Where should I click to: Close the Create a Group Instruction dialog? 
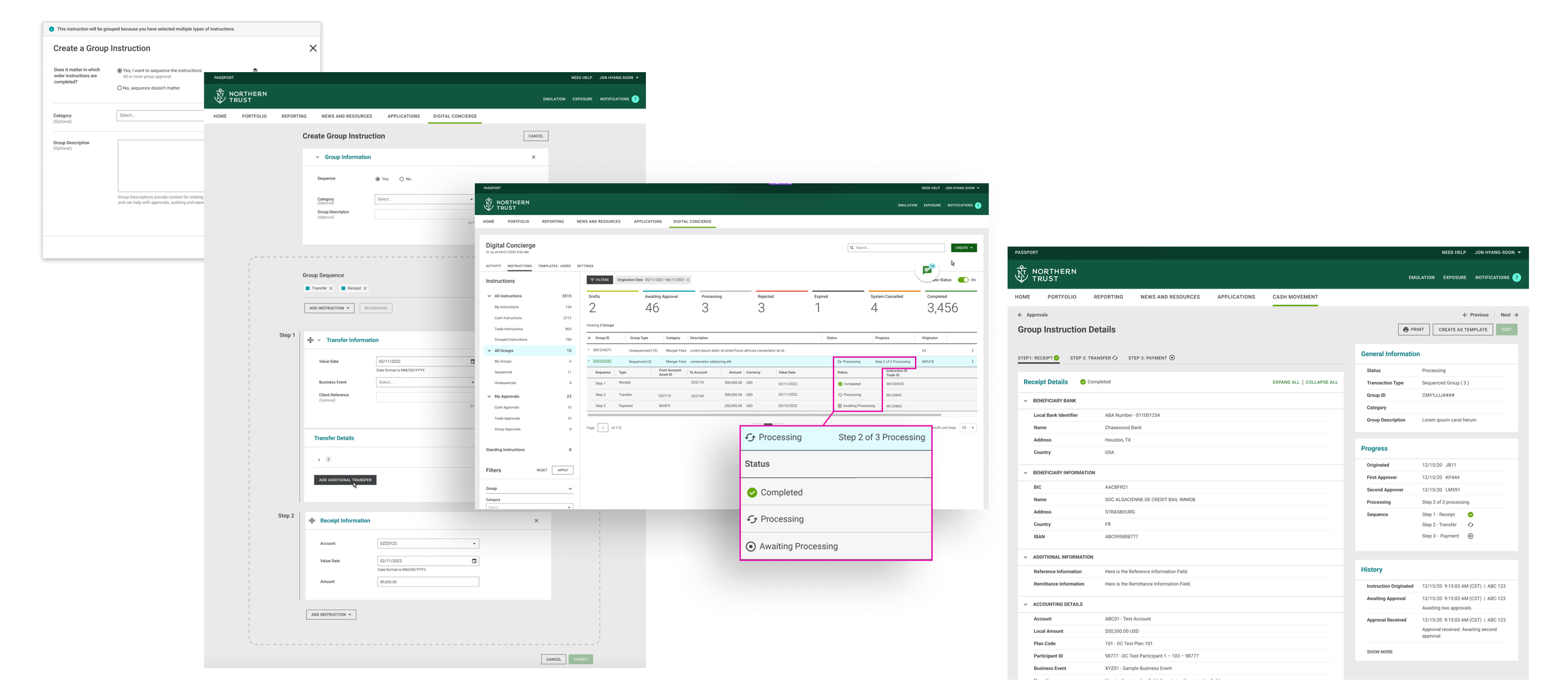pyautogui.click(x=313, y=48)
